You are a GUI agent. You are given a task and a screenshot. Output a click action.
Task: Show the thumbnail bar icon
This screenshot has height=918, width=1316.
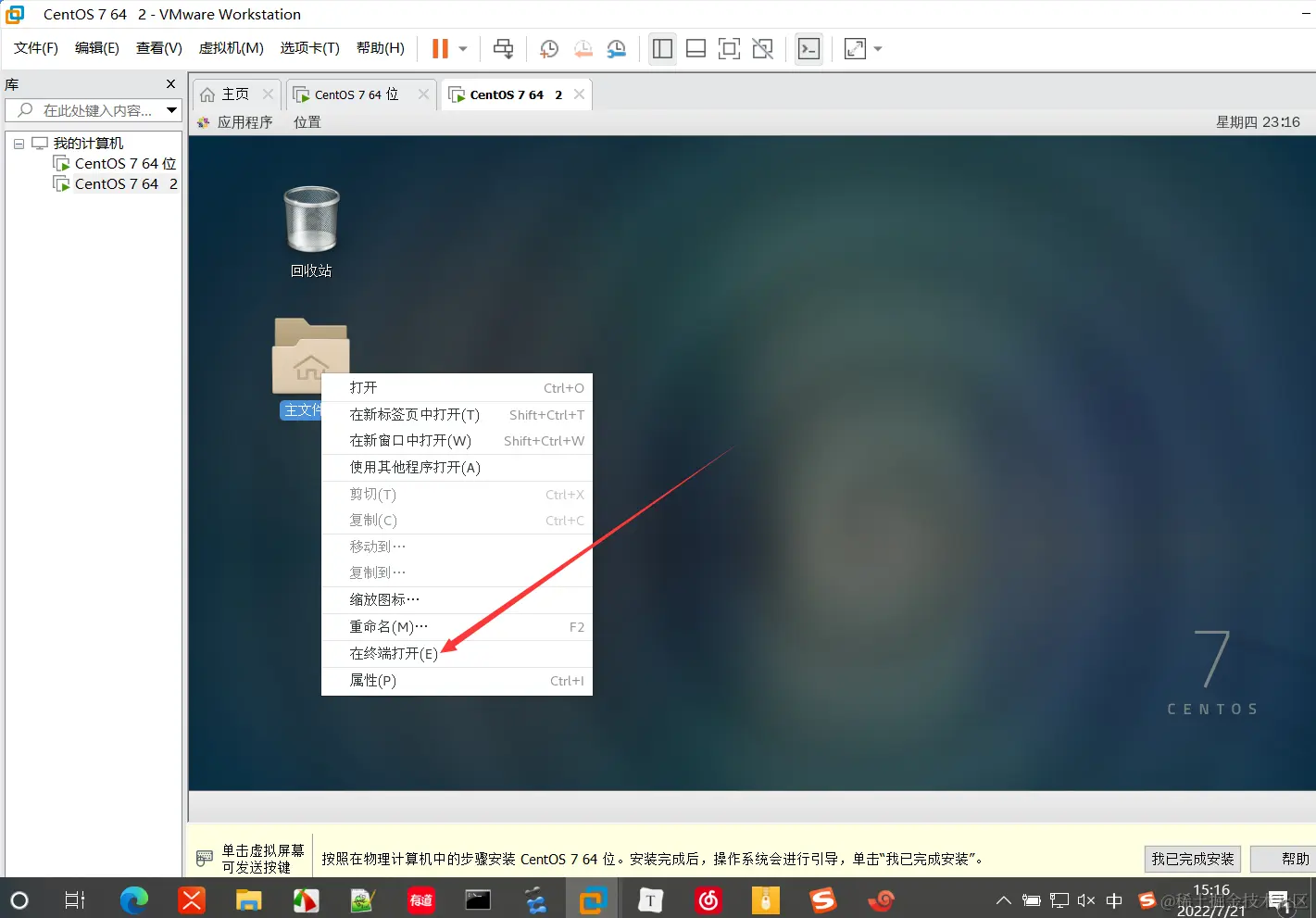(x=696, y=48)
